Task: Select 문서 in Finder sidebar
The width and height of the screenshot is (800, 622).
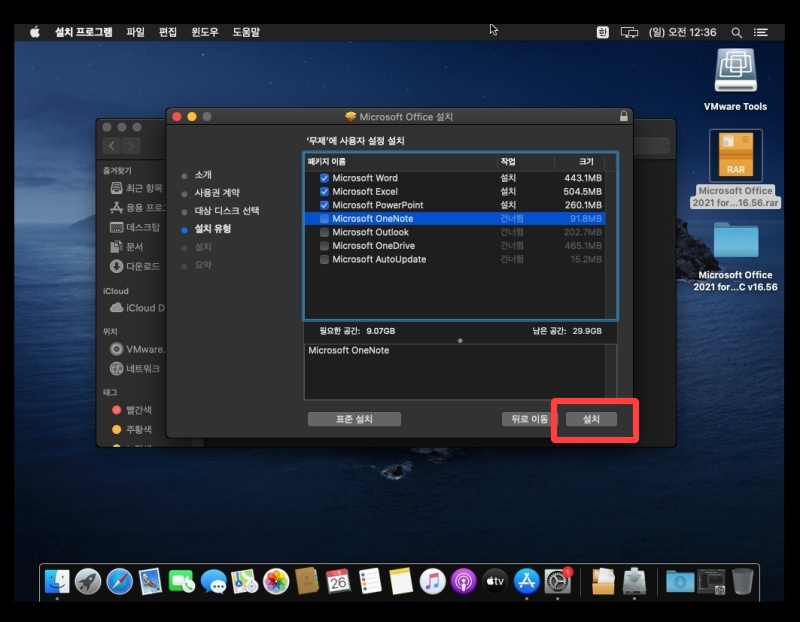Action: [127, 246]
